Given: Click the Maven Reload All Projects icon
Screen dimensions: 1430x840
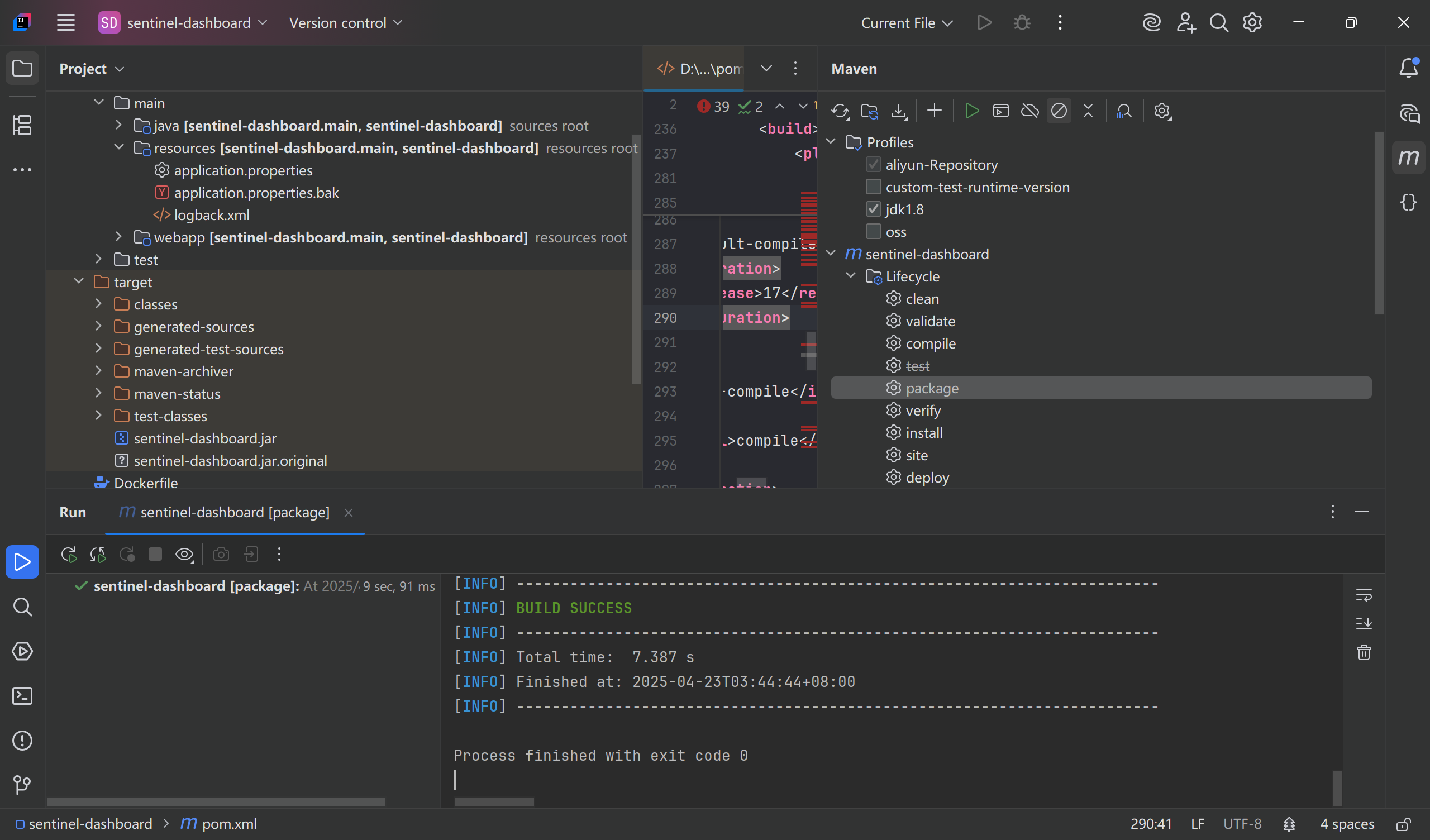Looking at the screenshot, I should [840, 111].
